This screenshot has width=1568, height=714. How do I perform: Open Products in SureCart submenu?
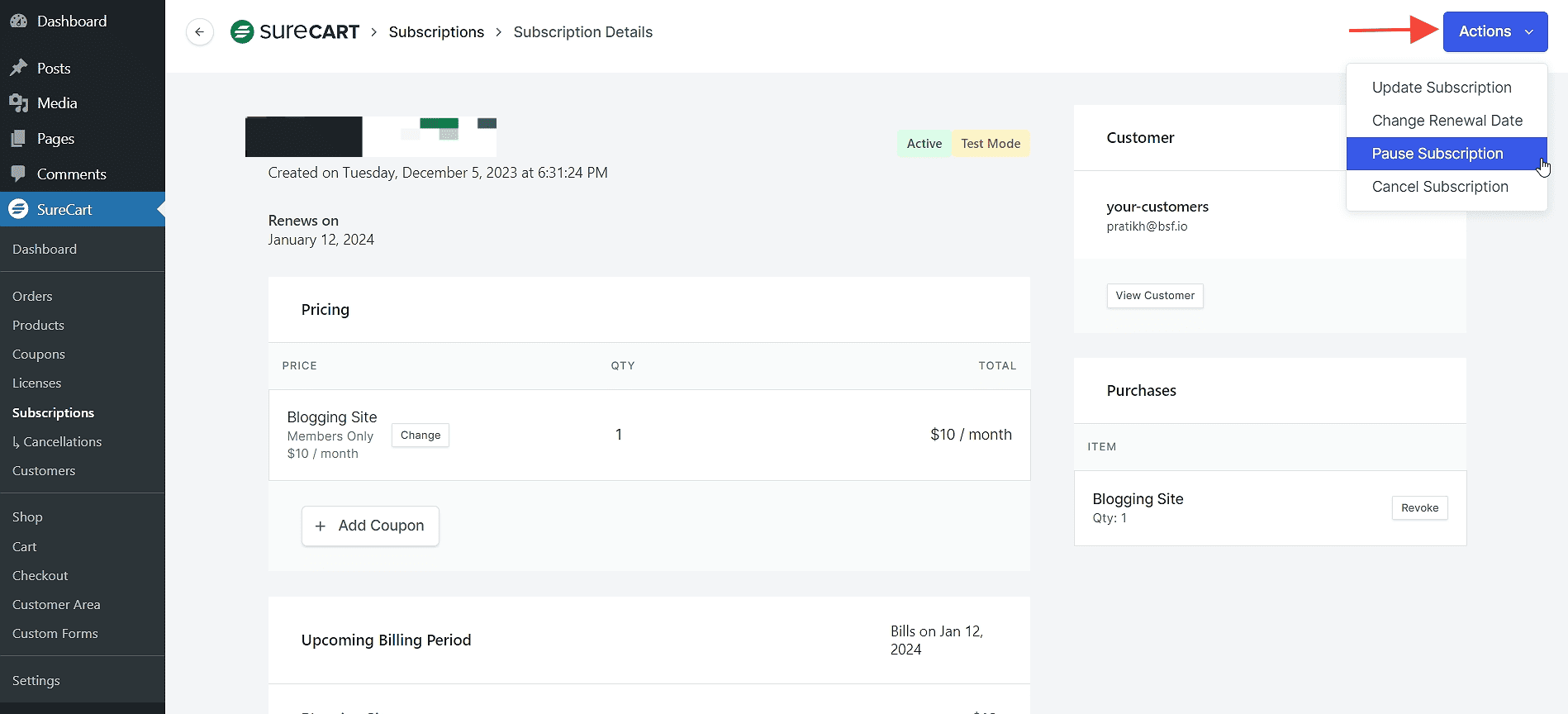38,326
